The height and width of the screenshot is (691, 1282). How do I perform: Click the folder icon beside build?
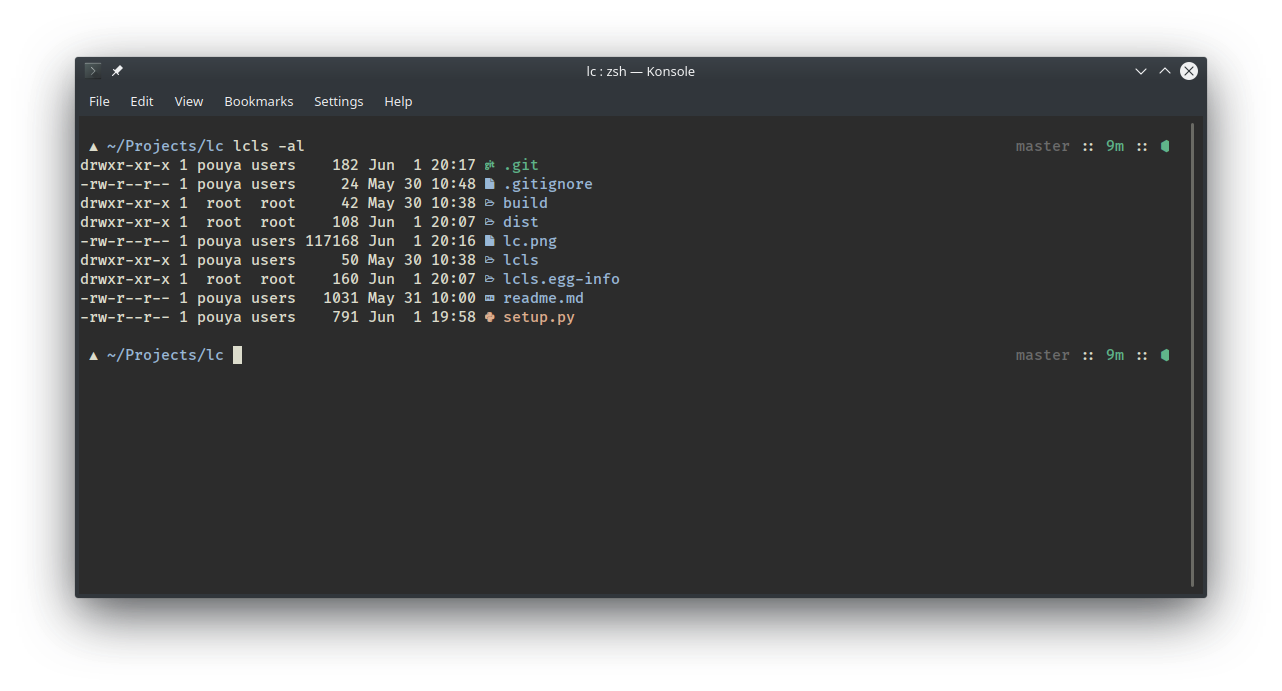[489, 203]
